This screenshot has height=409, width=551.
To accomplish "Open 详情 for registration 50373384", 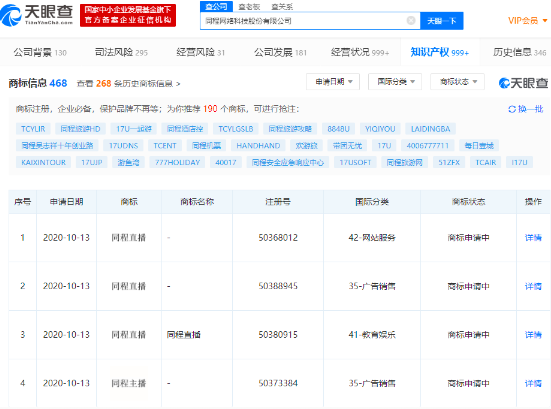I will 533,383.
